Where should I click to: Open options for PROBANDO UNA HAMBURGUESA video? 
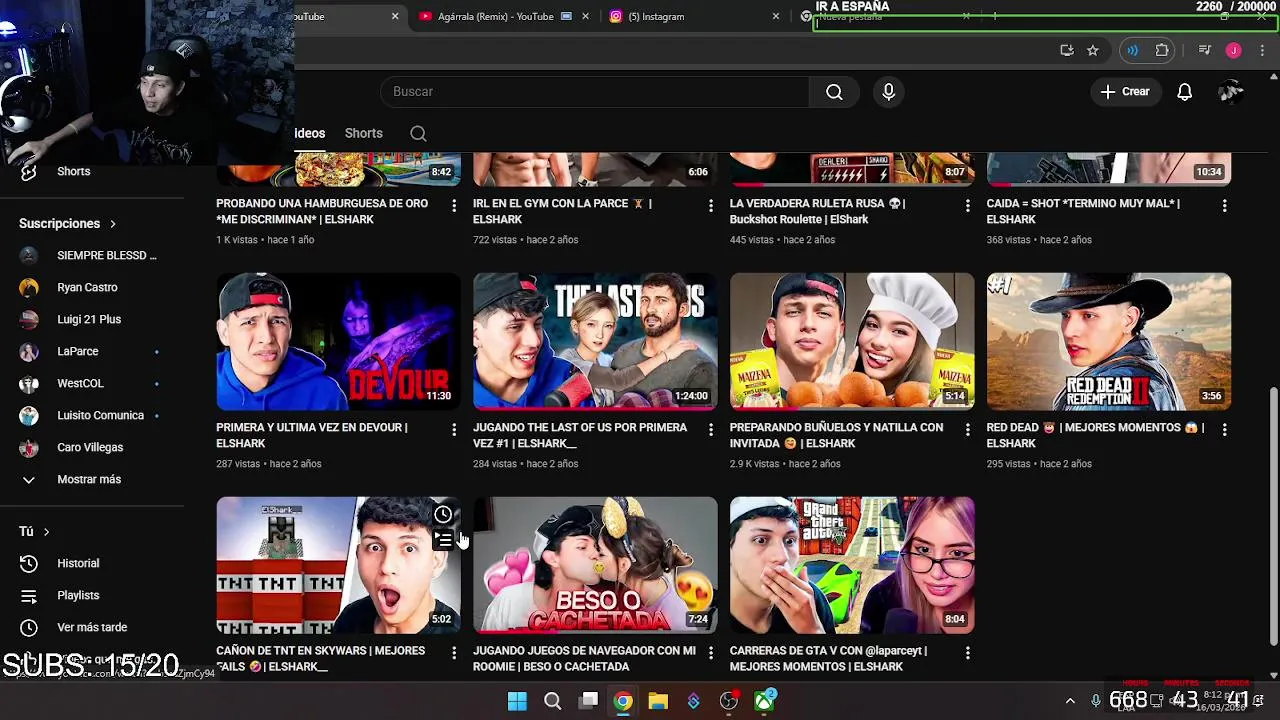click(454, 205)
